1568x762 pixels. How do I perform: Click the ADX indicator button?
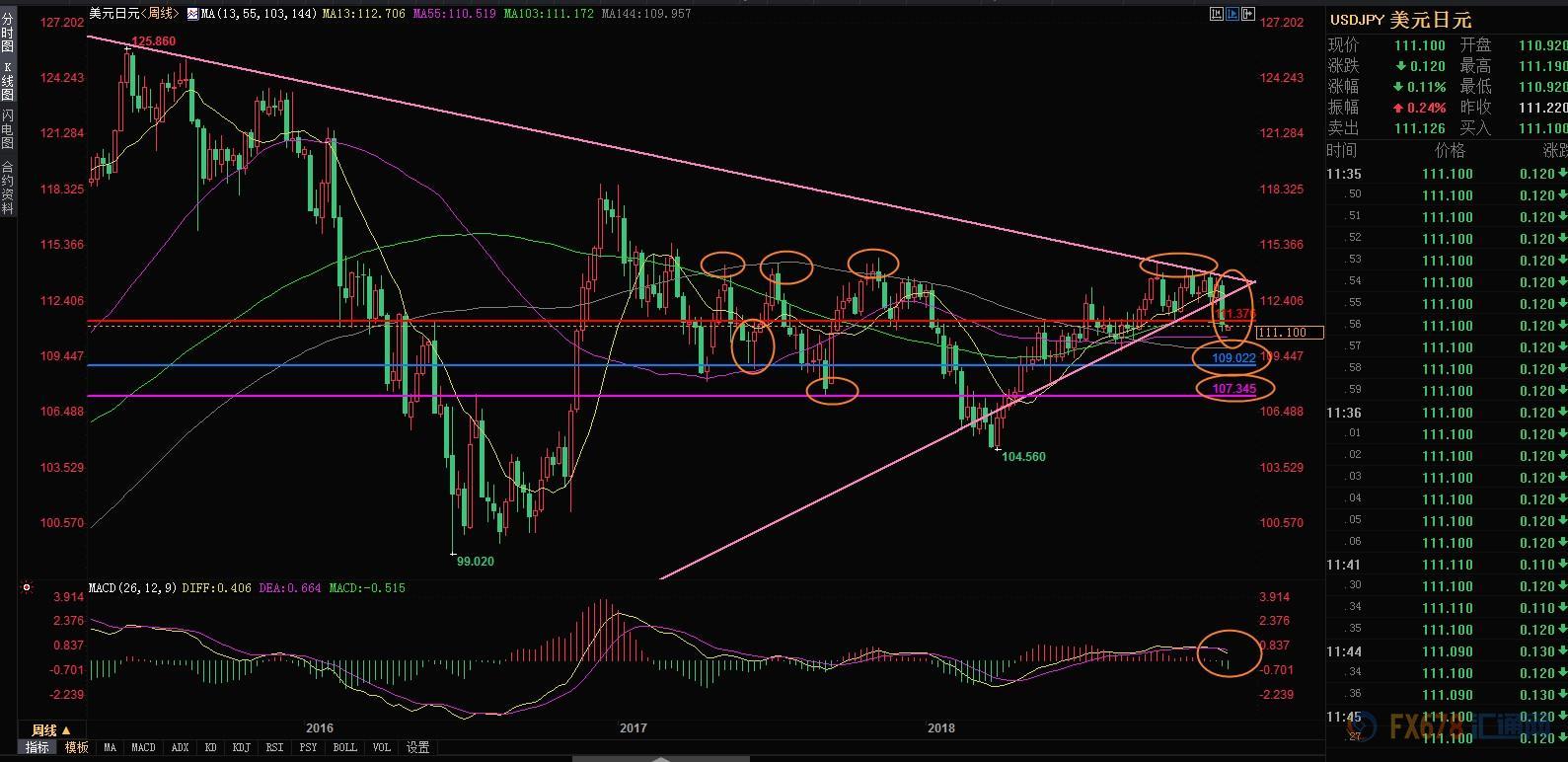tap(180, 748)
